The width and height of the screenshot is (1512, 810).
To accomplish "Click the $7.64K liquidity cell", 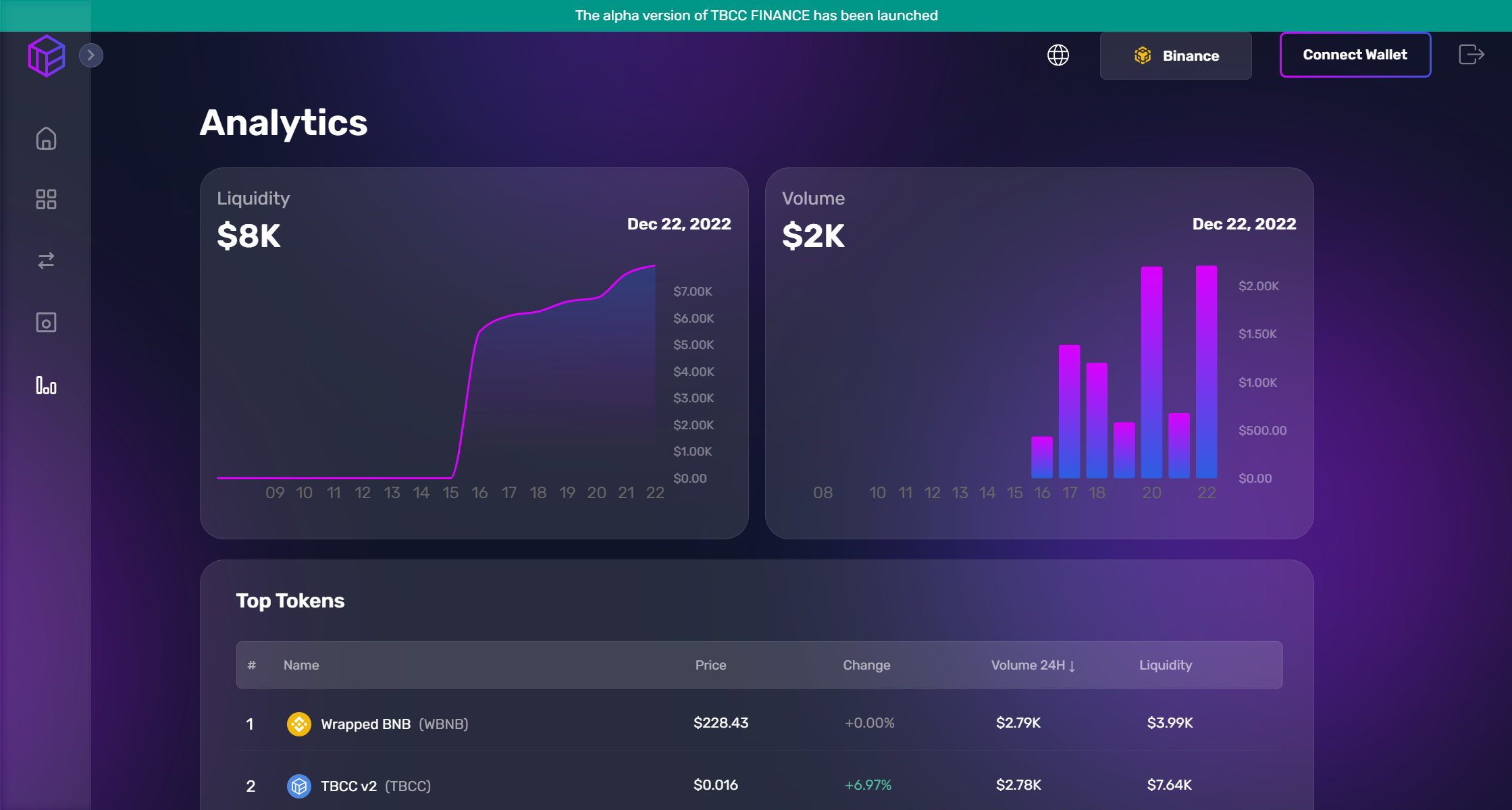I will [1170, 785].
